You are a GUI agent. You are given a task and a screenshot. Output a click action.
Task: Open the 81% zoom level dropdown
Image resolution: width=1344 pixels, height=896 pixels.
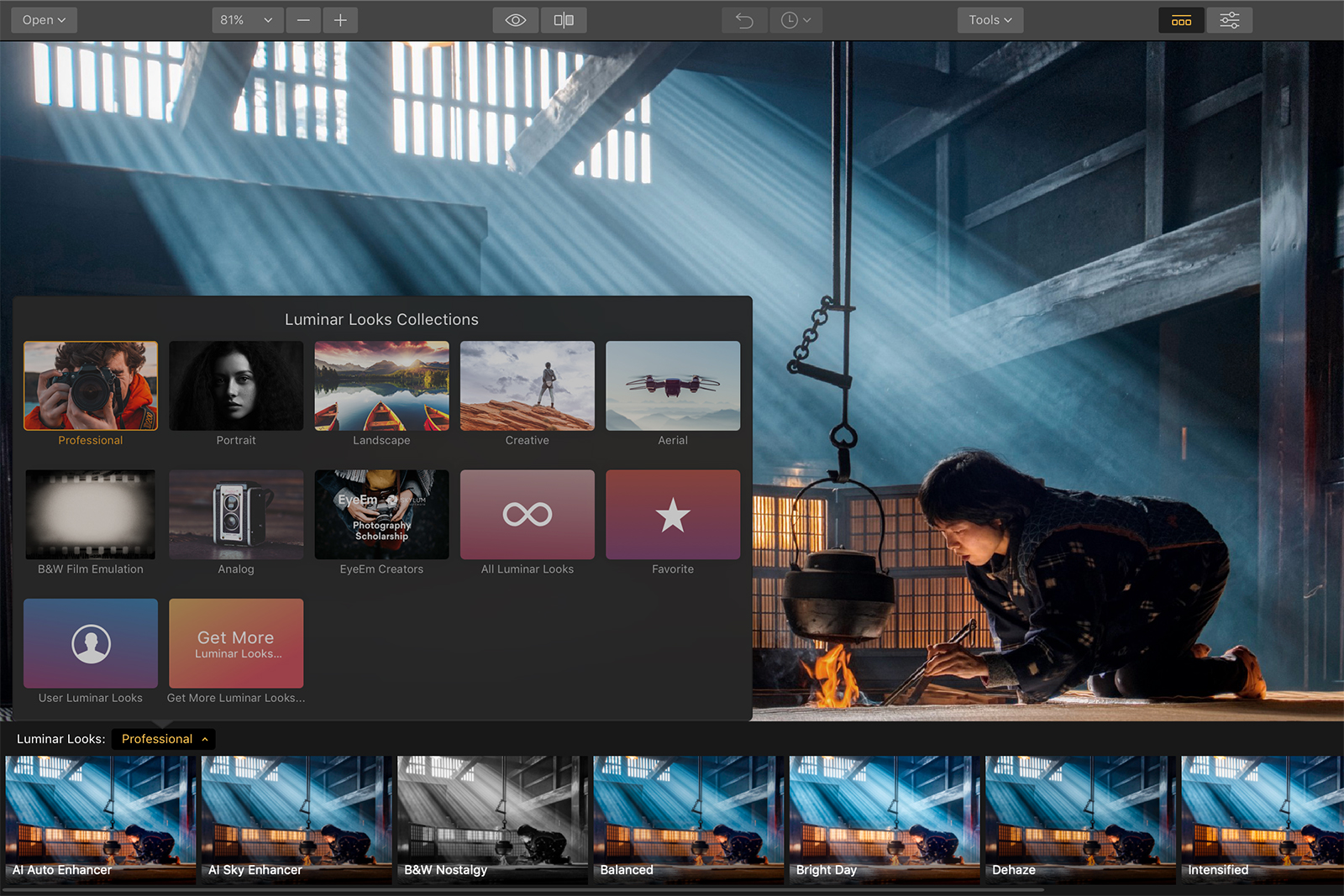[x=247, y=20]
